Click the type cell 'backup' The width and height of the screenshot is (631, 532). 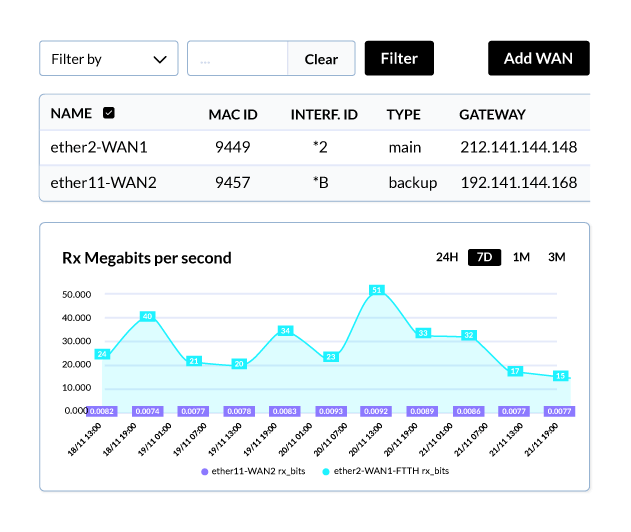(413, 183)
